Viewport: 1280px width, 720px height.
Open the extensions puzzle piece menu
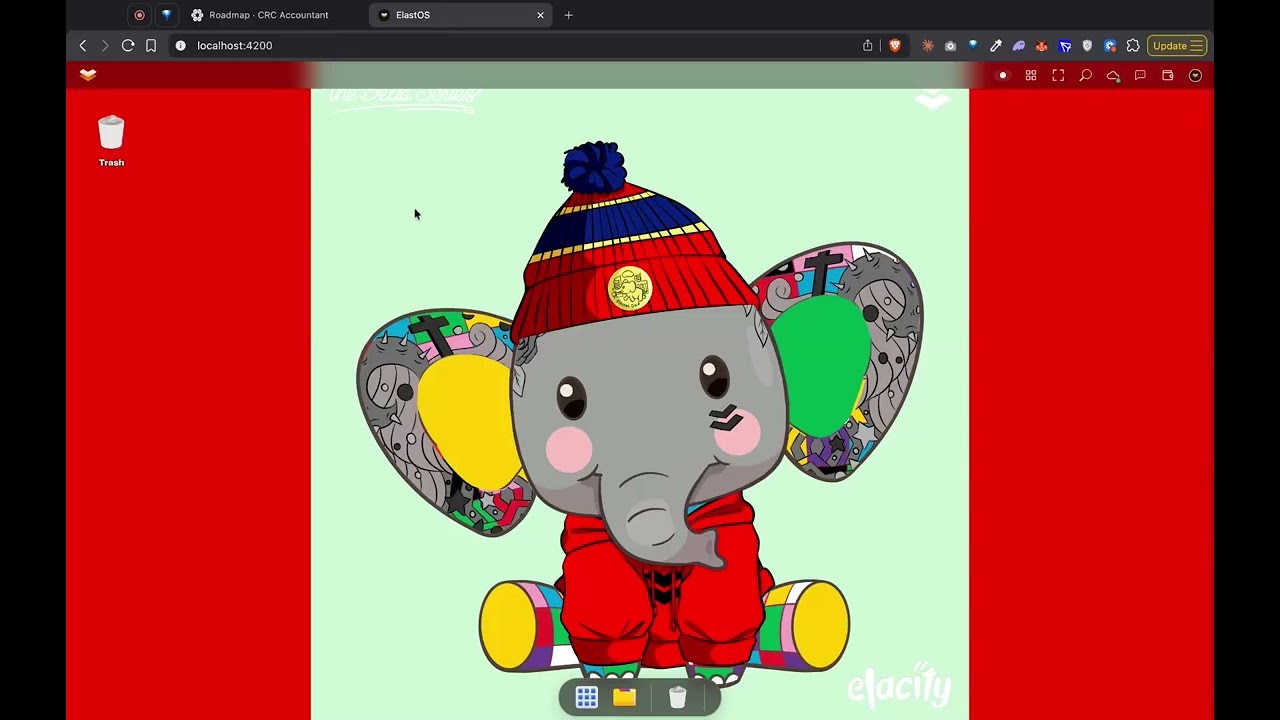pos(1133,45)
